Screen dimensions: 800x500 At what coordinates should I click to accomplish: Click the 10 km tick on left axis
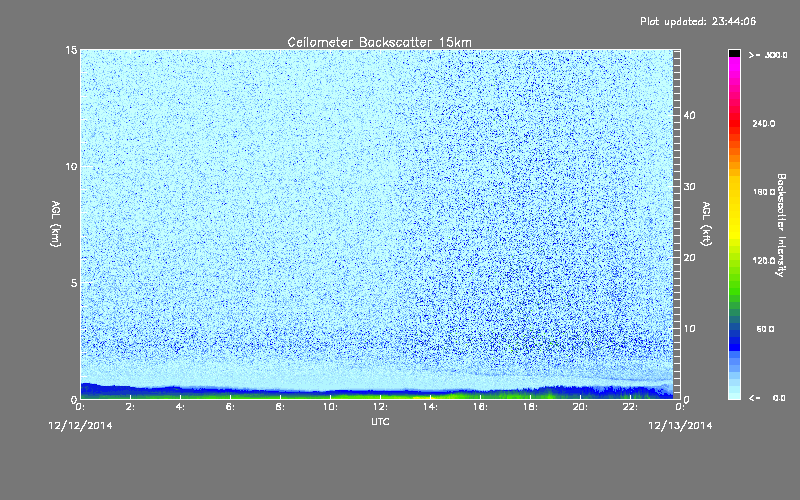point(71,167)
